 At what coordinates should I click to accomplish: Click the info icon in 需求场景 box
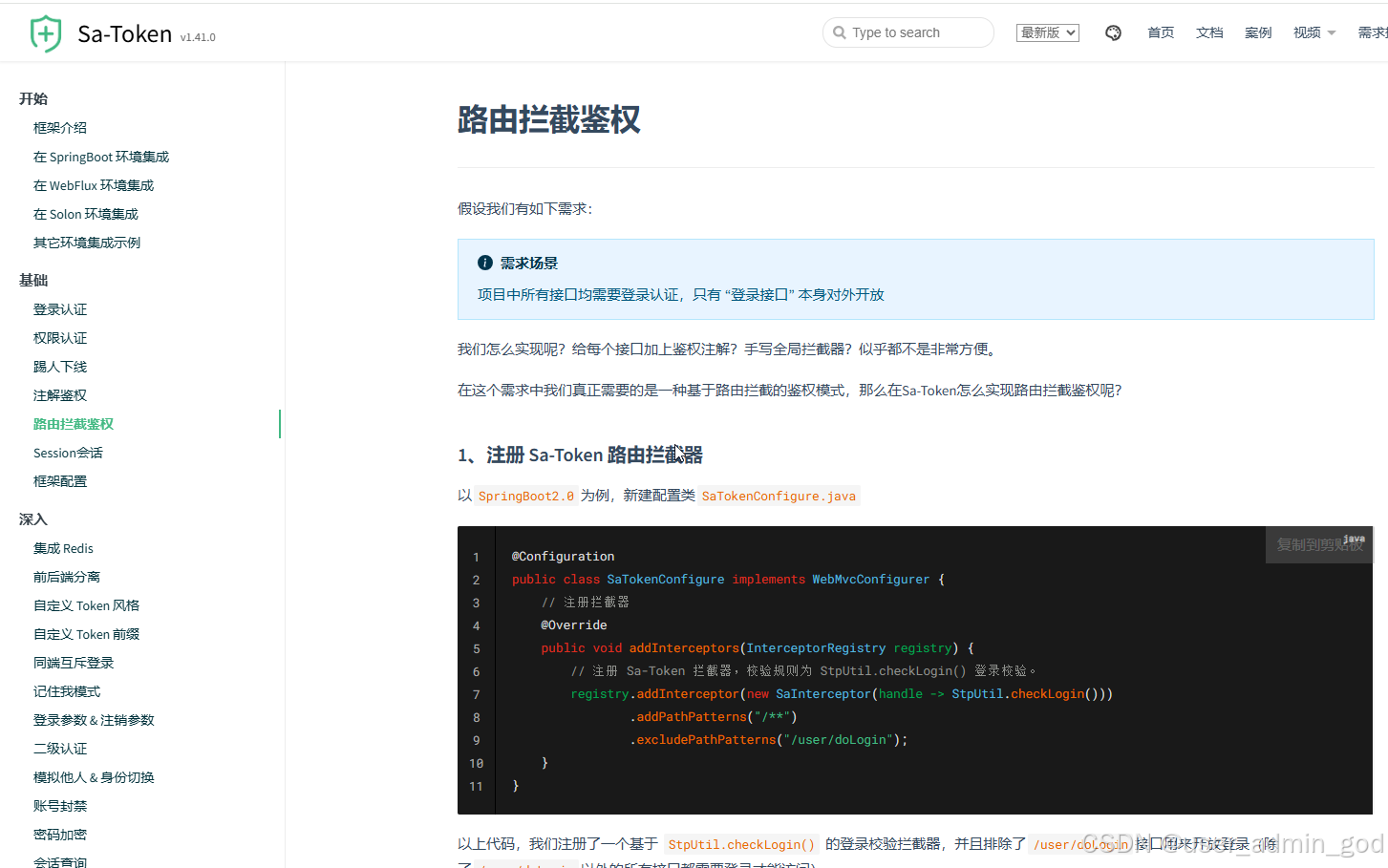[485, 263]
